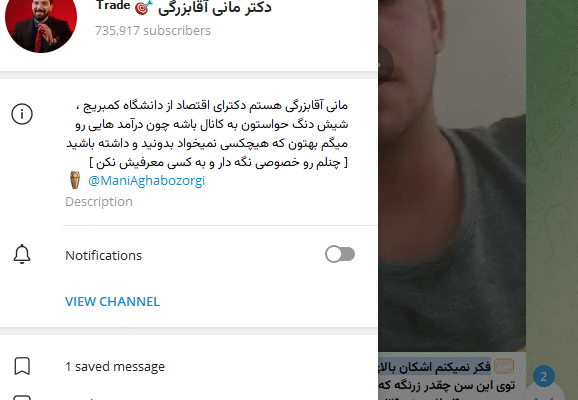
Task: Click the VIEW CHANNEL button
Action: point(112,302)
